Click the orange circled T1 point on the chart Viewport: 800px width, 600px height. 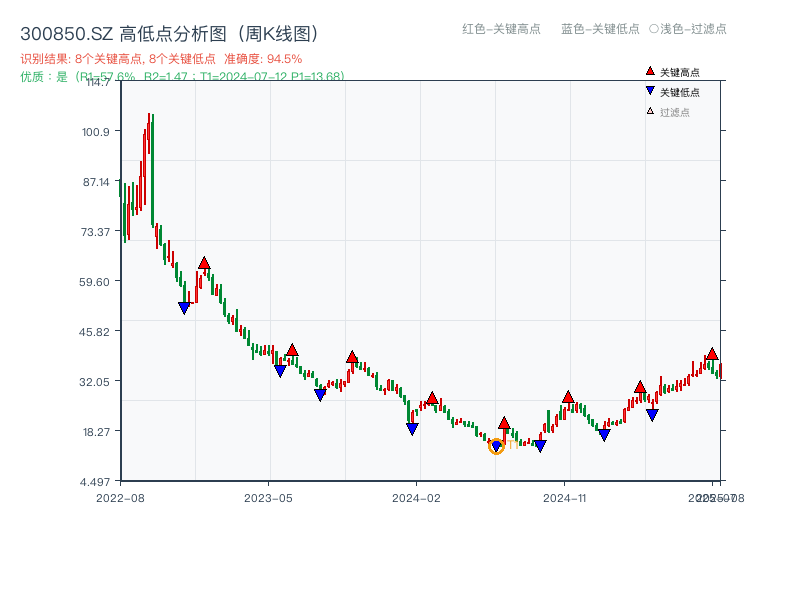tap(497, 446)
